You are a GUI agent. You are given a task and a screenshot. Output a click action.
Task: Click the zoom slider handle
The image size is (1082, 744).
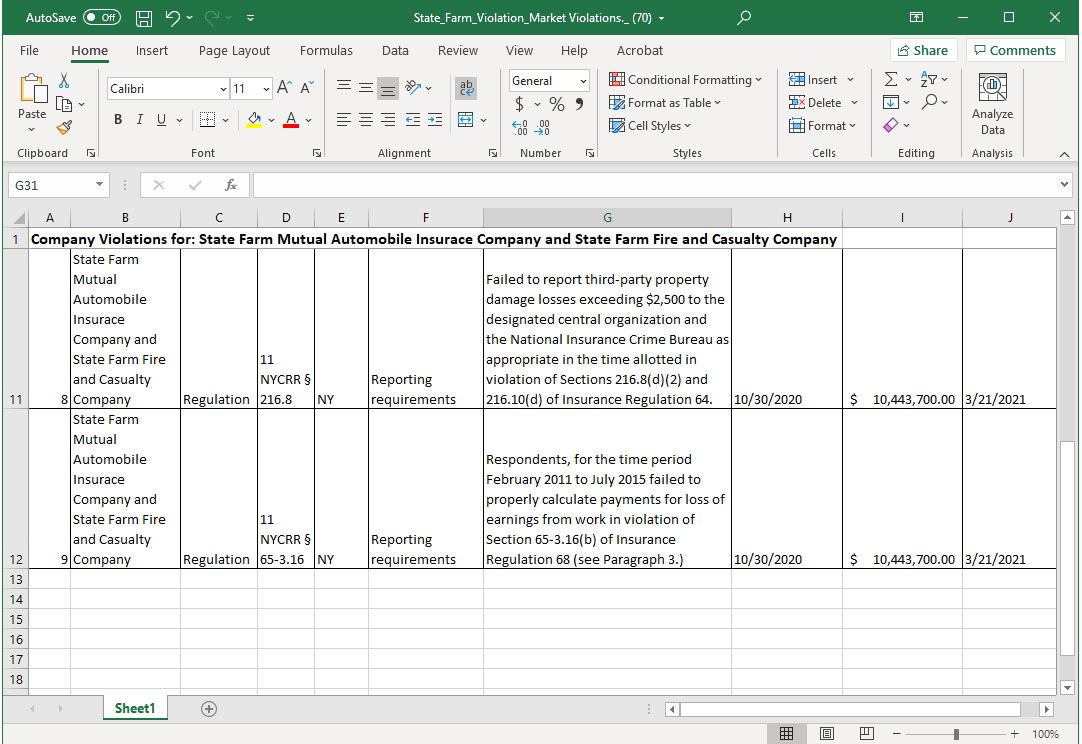(x=956, y=734)
